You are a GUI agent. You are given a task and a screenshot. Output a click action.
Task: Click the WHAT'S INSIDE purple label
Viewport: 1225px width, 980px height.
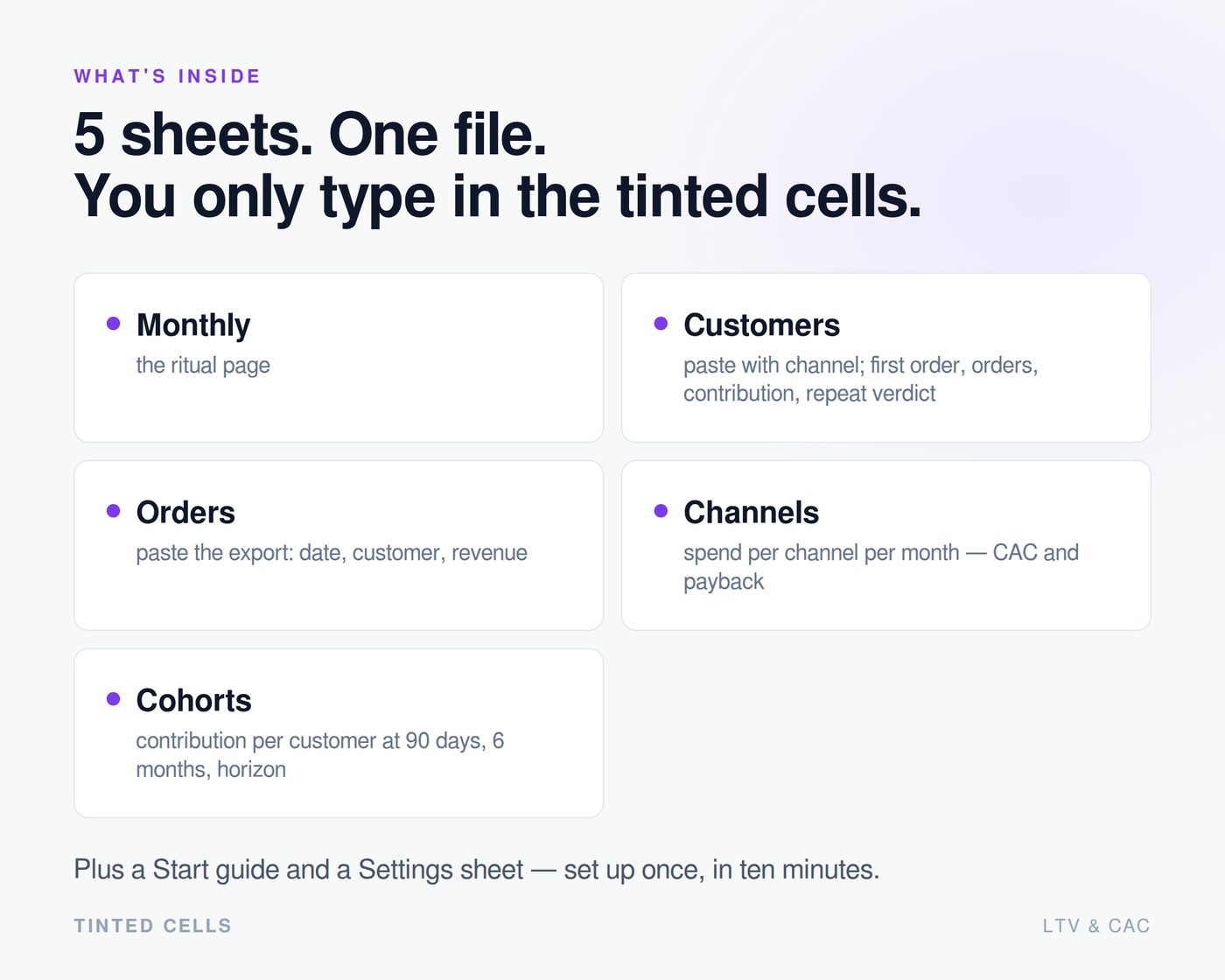tap(167, 76)
